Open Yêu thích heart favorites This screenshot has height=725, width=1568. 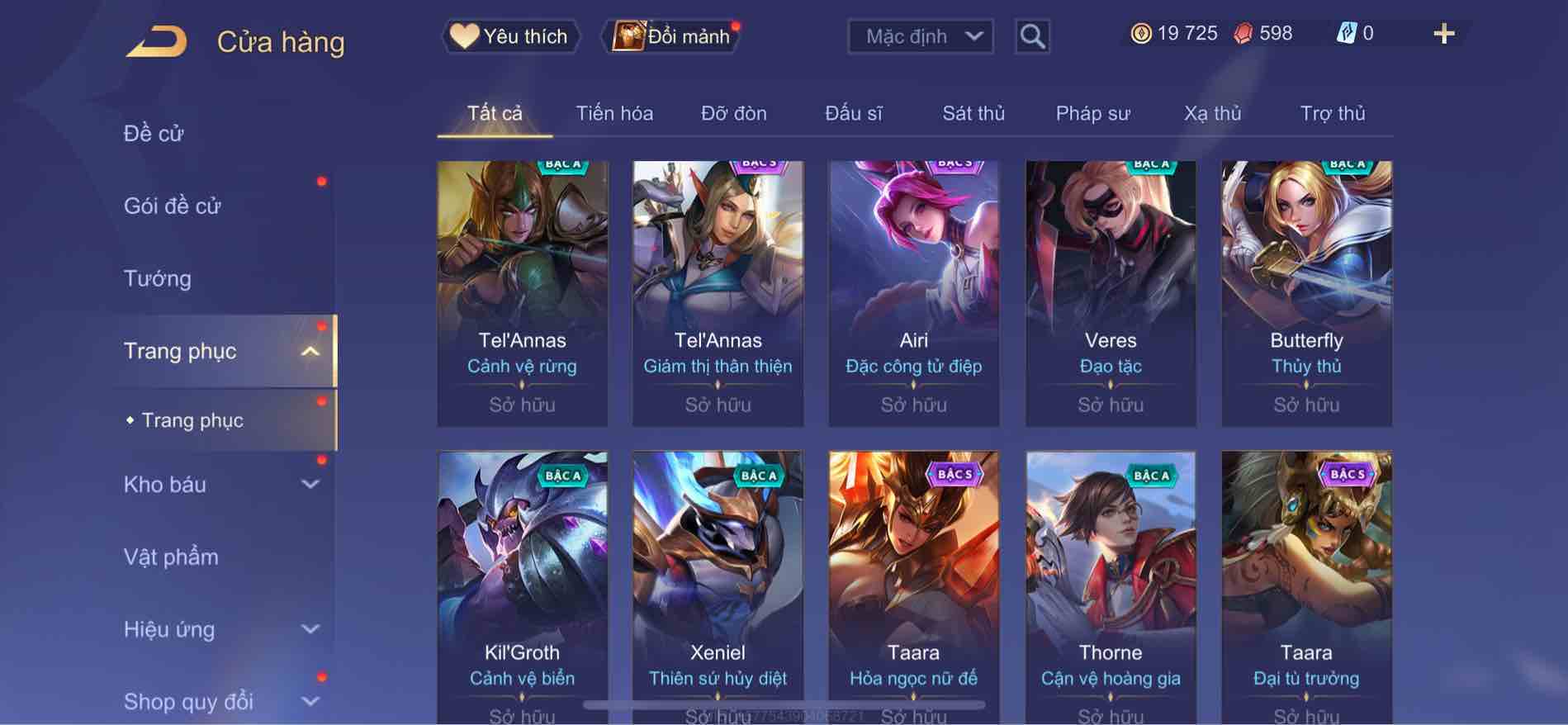[x=510, y=36]
